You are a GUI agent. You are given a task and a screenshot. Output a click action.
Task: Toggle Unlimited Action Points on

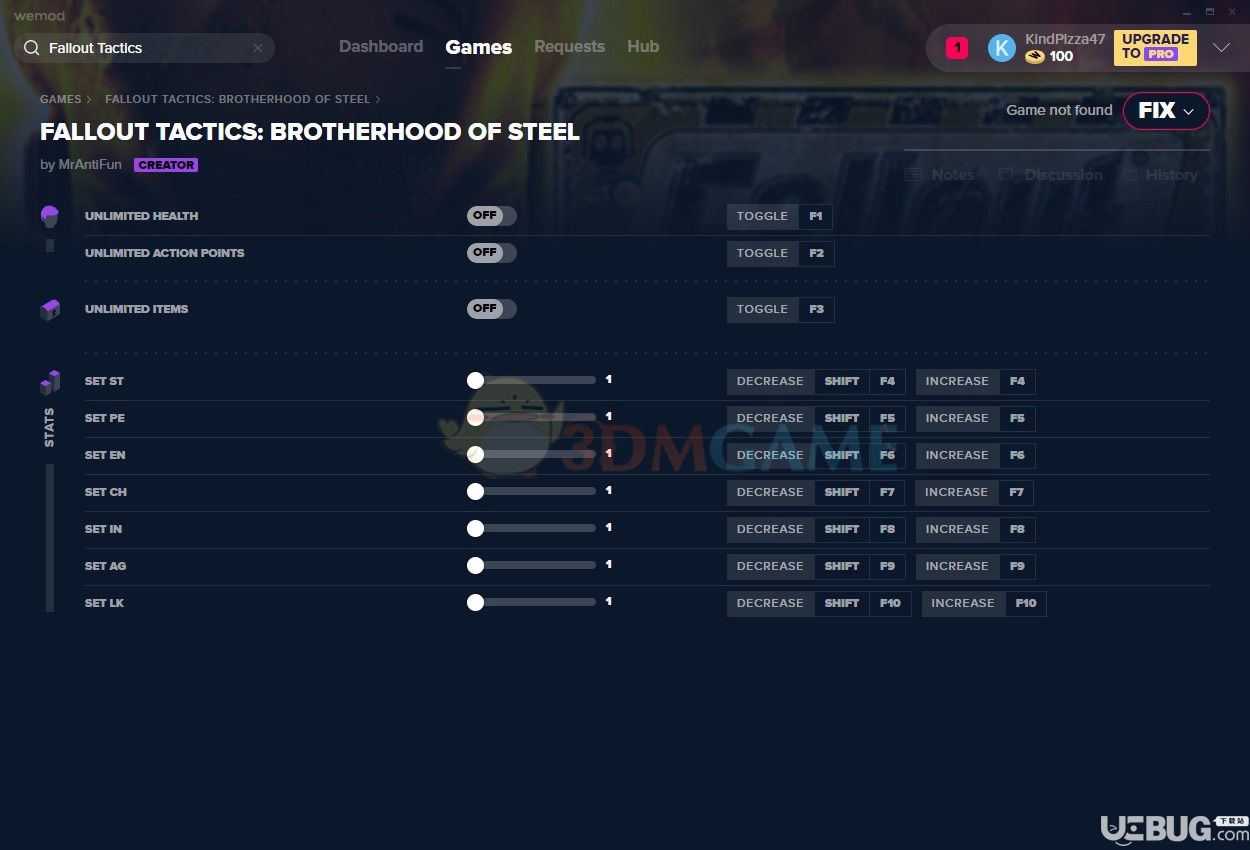(x=491, y=253)
